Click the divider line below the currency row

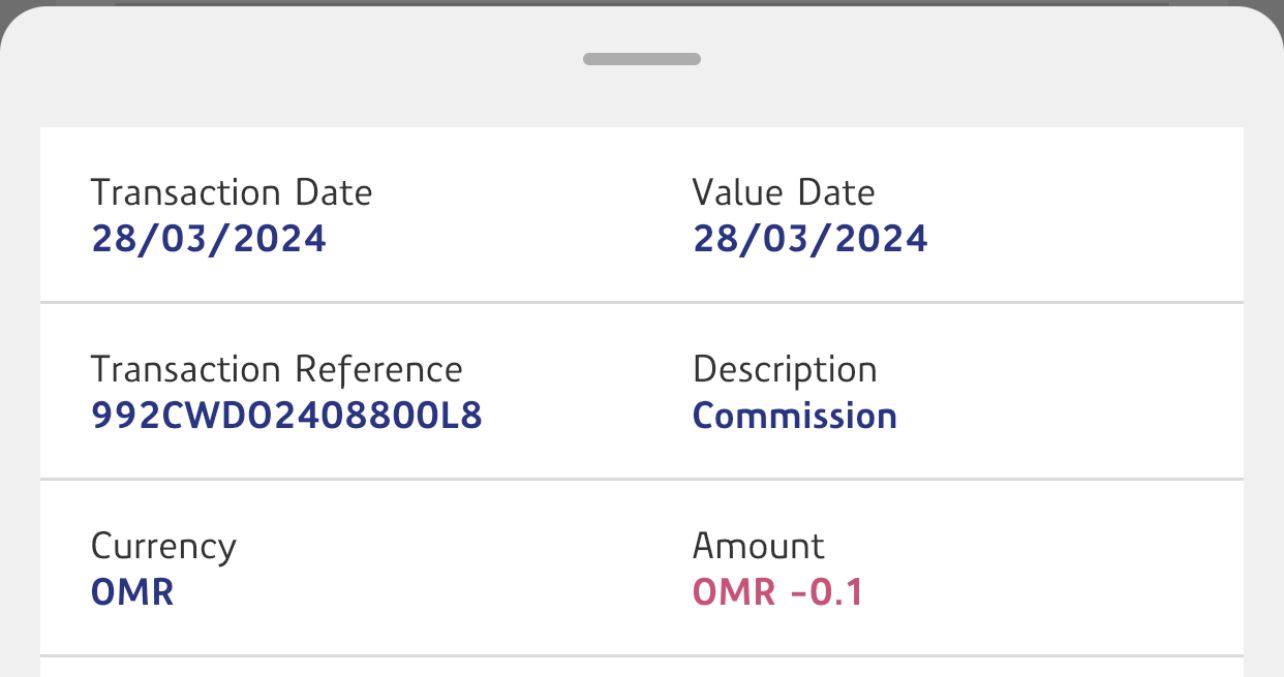(x=641, y=656)
